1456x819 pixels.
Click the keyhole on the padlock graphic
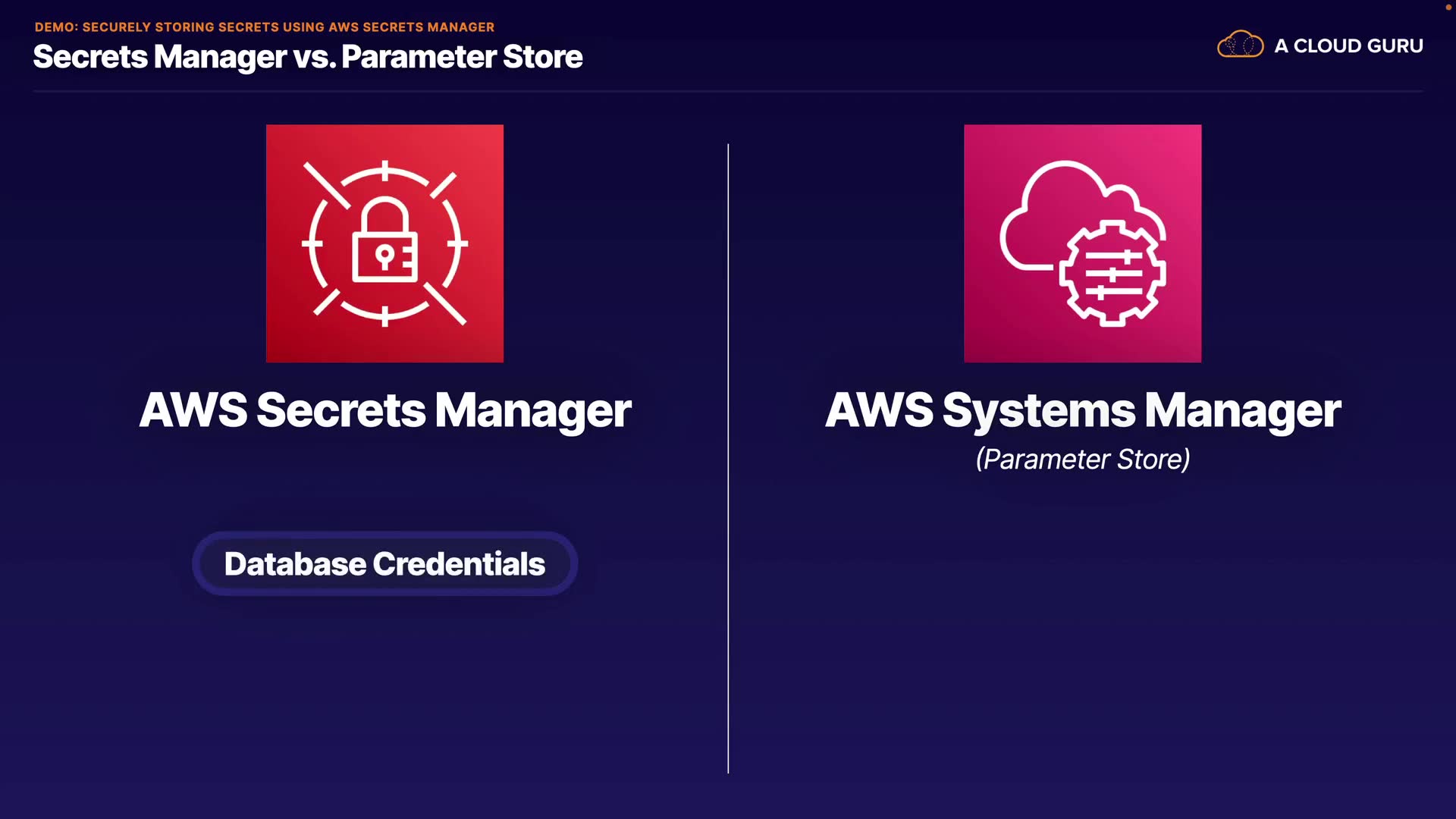pos(384,256)
